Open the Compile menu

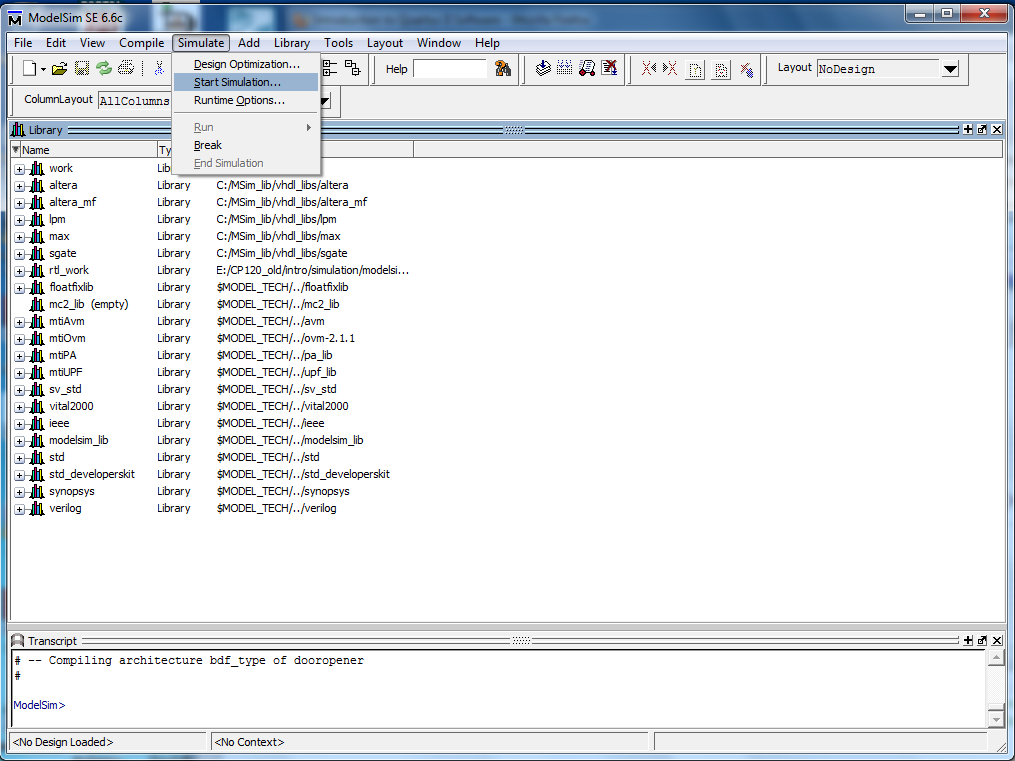pyautogui.click(x=141, y=43)
